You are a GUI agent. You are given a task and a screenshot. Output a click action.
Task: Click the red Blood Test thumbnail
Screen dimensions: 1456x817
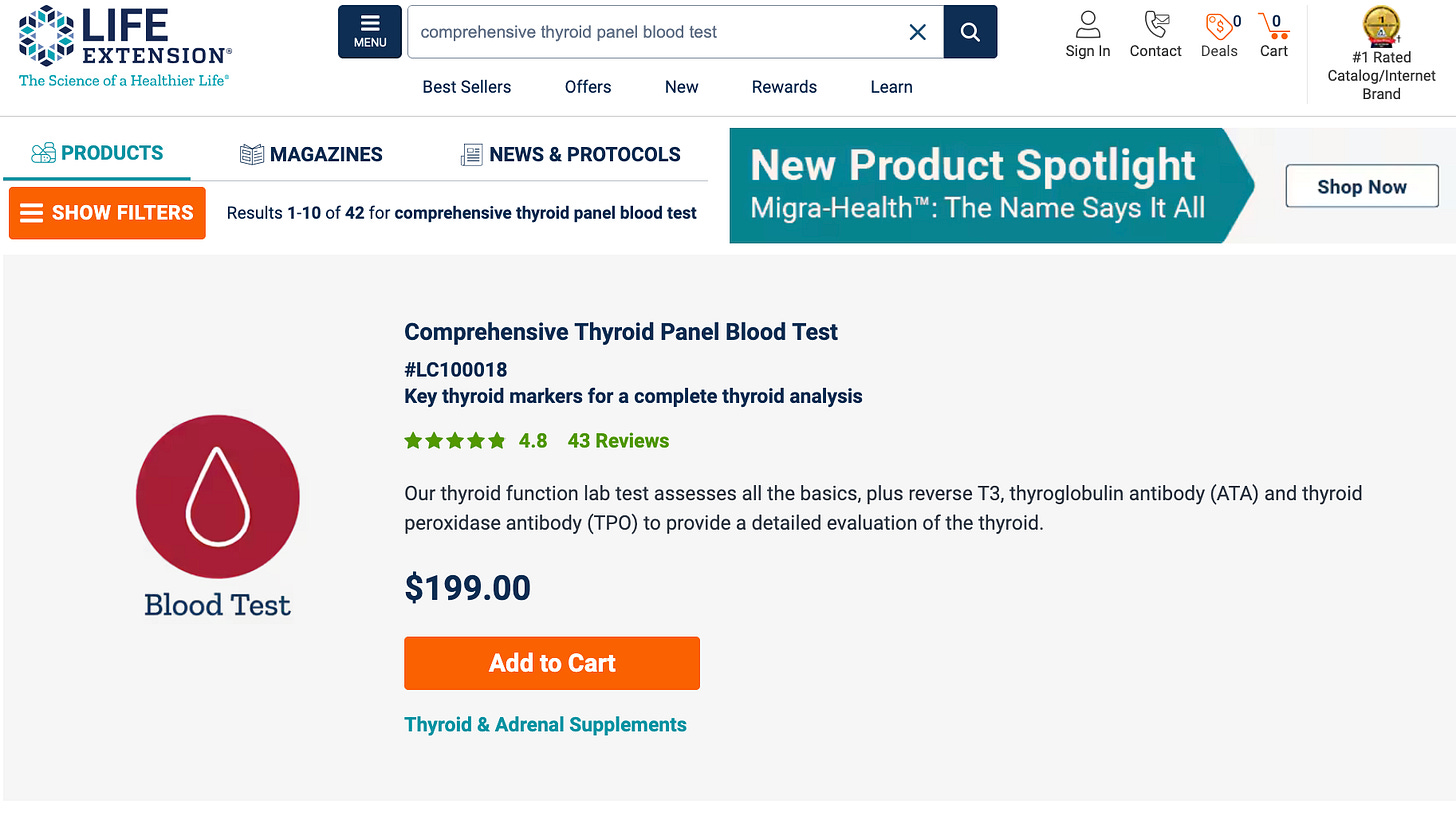coord(217,497)
